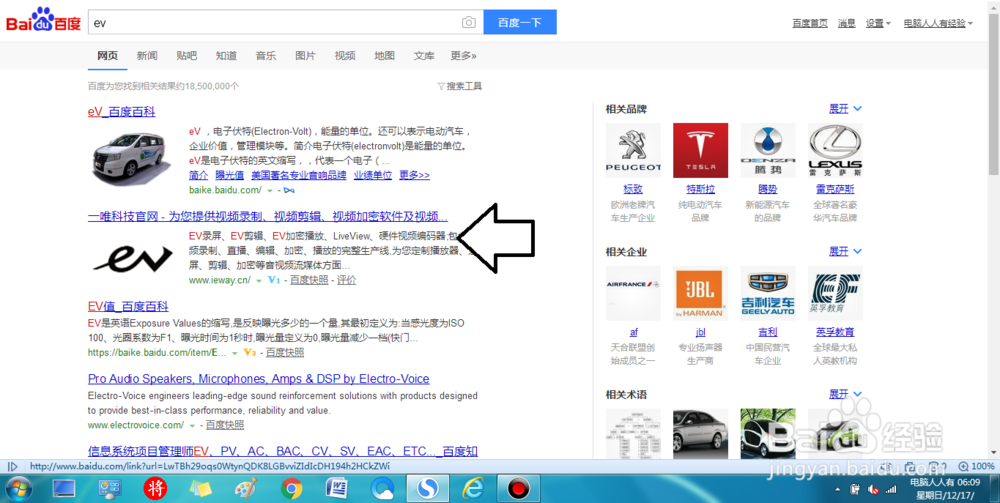The image size is (1000, 503).
Task: Expand arrow next to www.ieway.cn
Action: click(259, 281)
